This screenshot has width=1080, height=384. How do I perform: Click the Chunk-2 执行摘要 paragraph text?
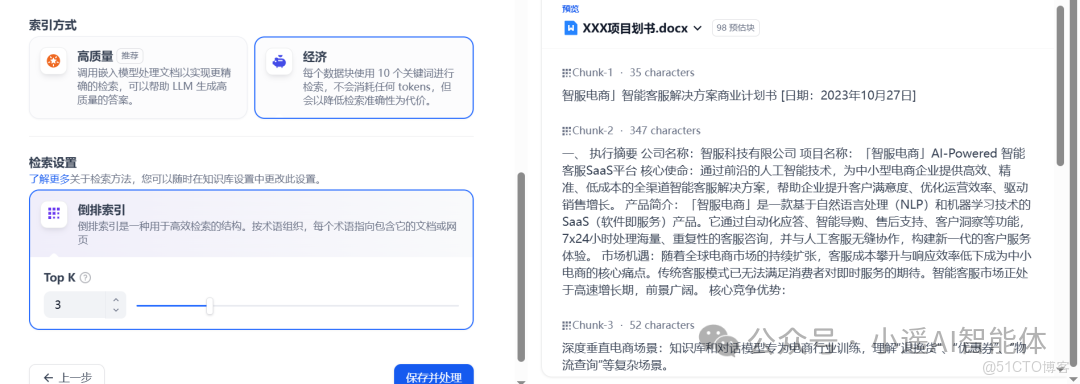coord(796,222)
